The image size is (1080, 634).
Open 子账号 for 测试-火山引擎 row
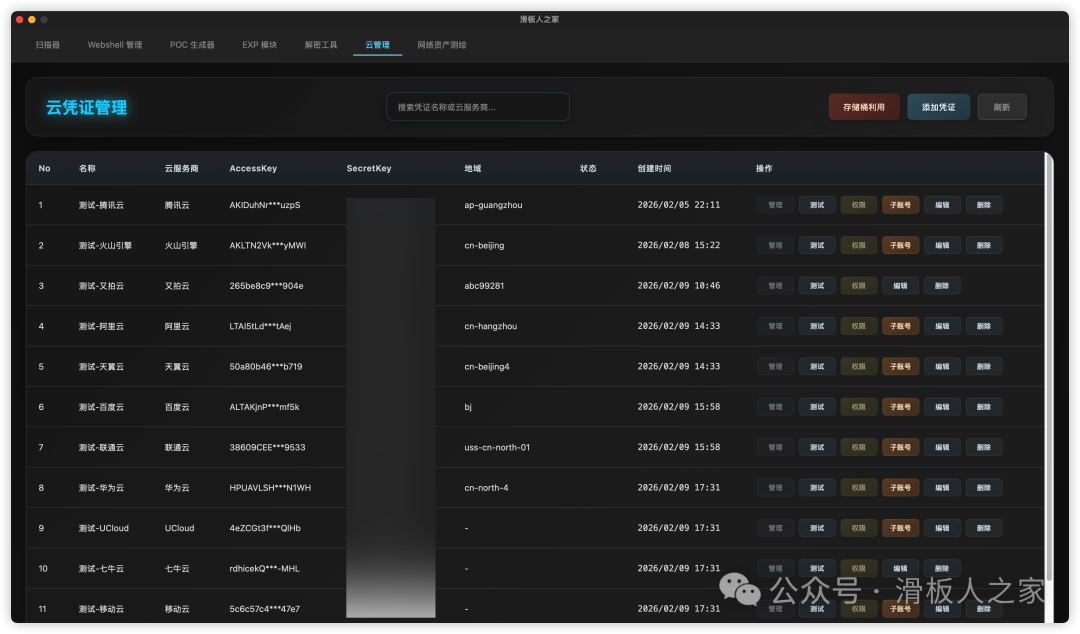(x=900, y=245)
